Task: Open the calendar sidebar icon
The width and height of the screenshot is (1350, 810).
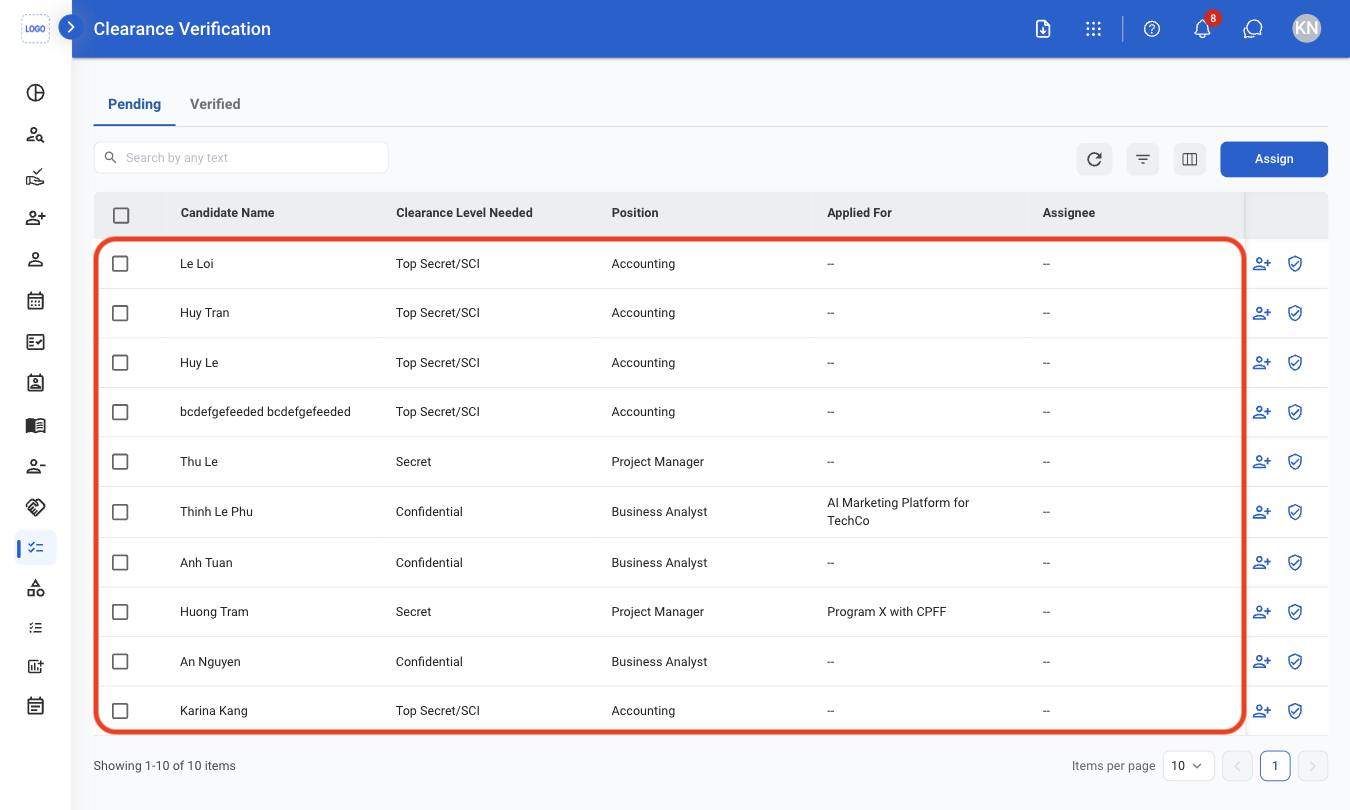Action: point(35,300)
